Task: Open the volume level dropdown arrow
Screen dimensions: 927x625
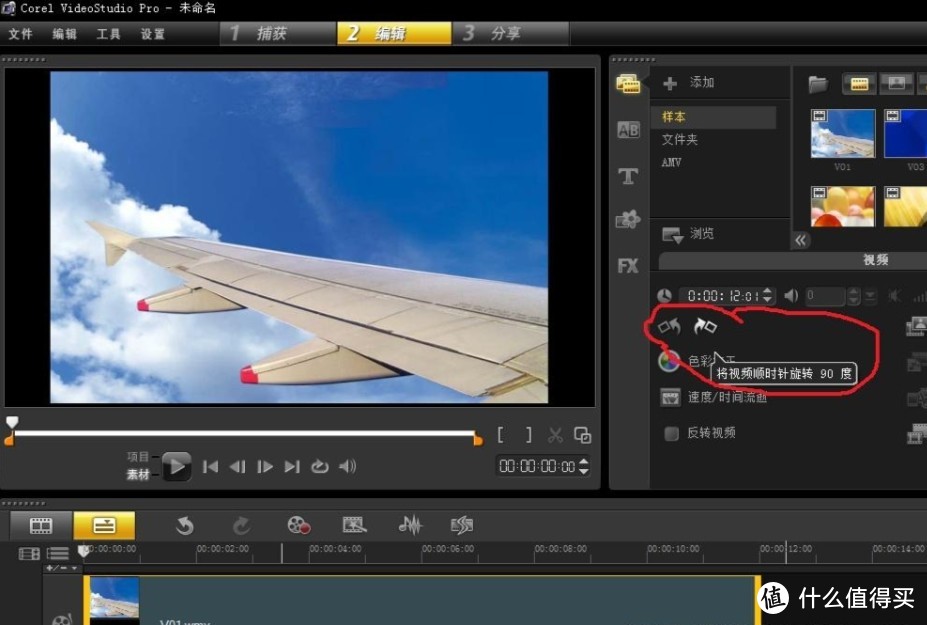Action: tap(870, 296)
